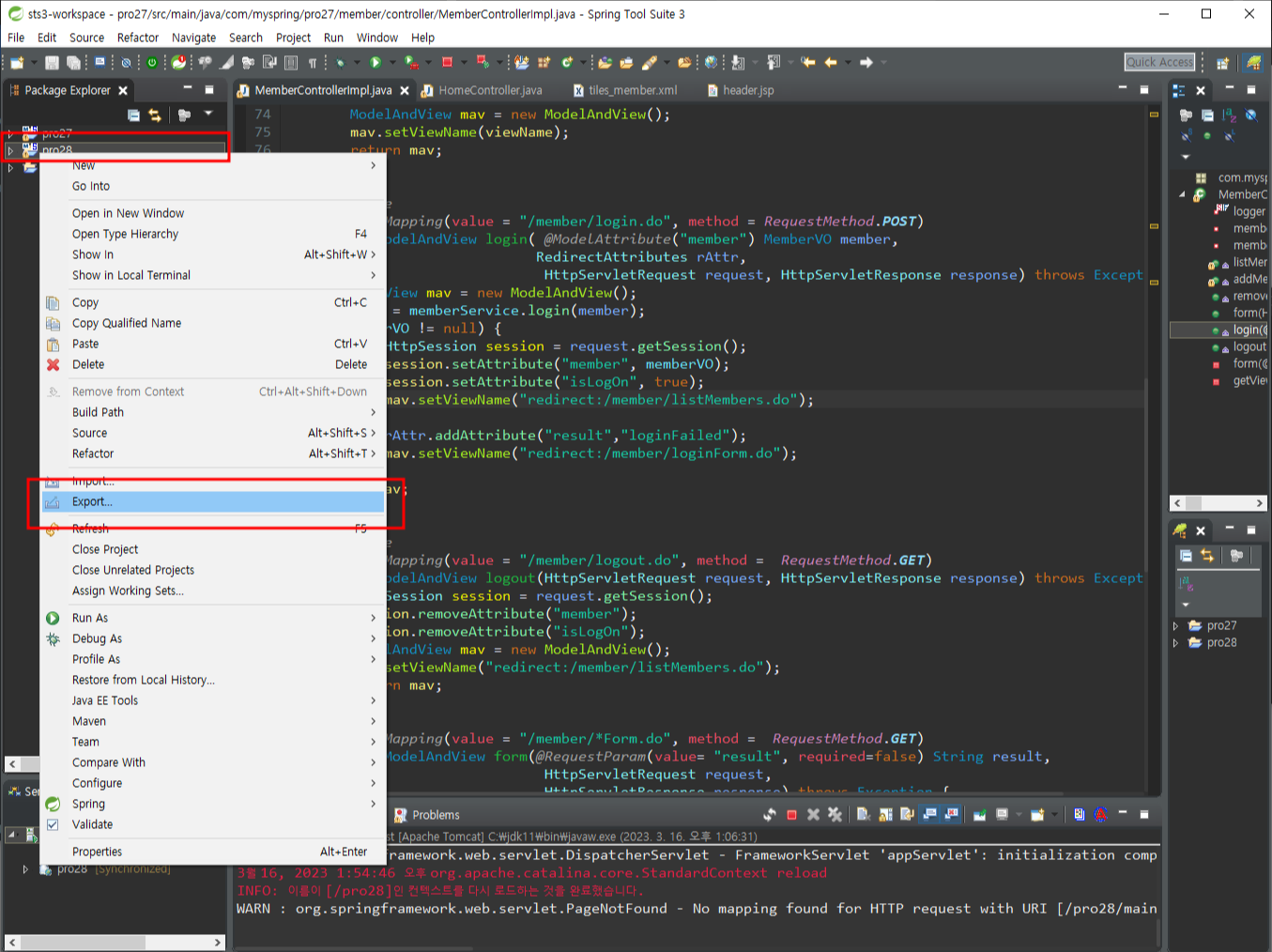Image resolution: width=1272 pixels, height=952 pixels.
Task: Click Sort icon in Outline view toolbar
Action: tap(1230, 115)
